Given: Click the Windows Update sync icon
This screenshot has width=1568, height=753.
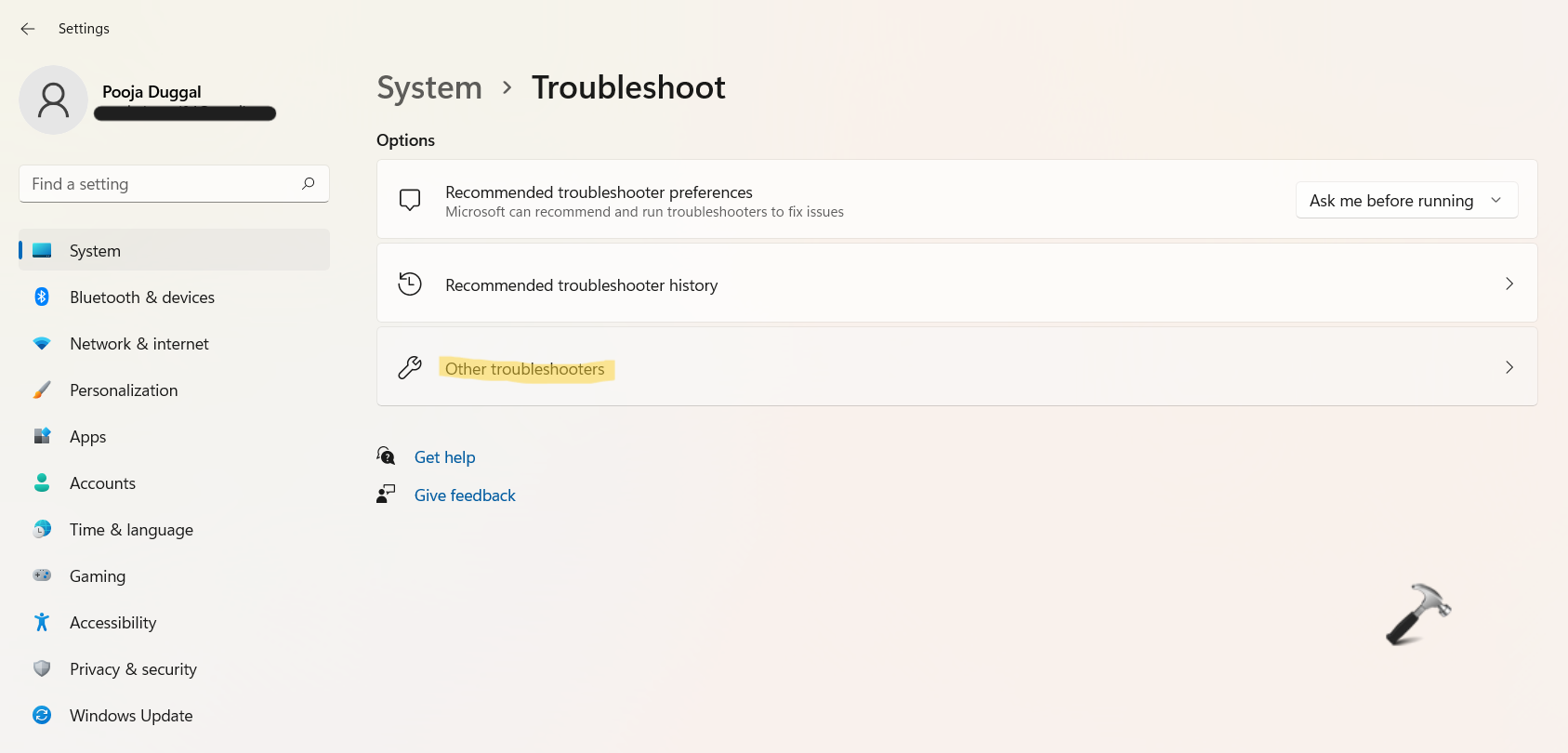Looking at the screenshot, I should (42, 715).
